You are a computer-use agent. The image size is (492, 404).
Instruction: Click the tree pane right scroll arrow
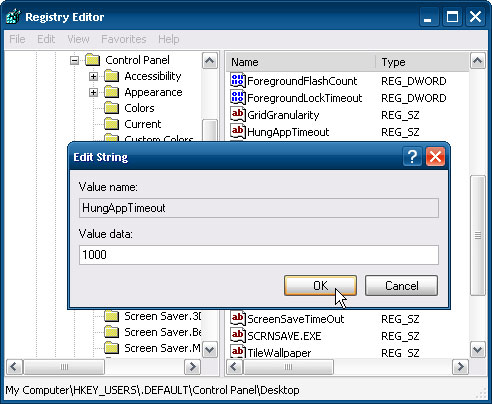tap(193, 367)
